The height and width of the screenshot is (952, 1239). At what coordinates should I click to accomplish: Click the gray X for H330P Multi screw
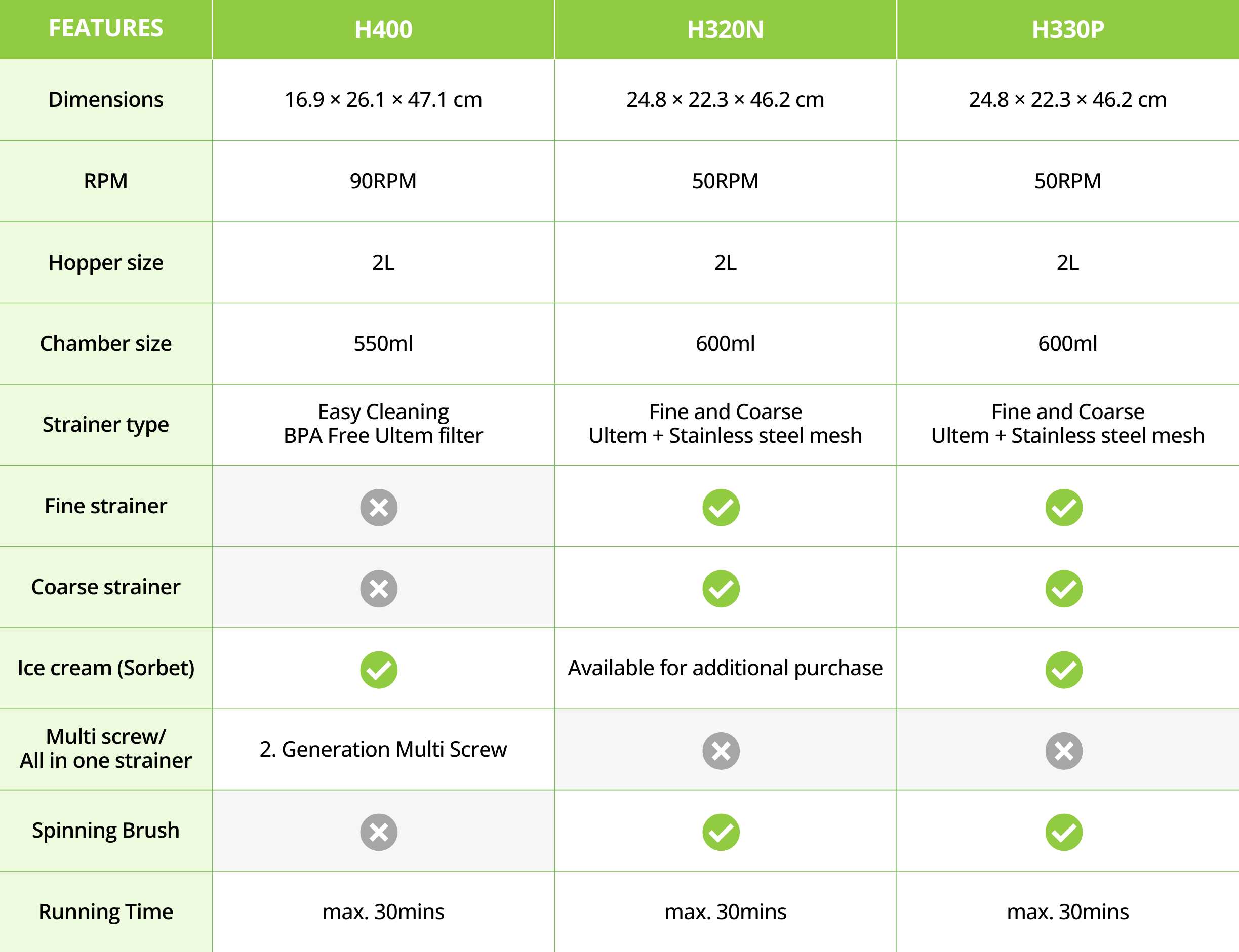coord(1064,751)
